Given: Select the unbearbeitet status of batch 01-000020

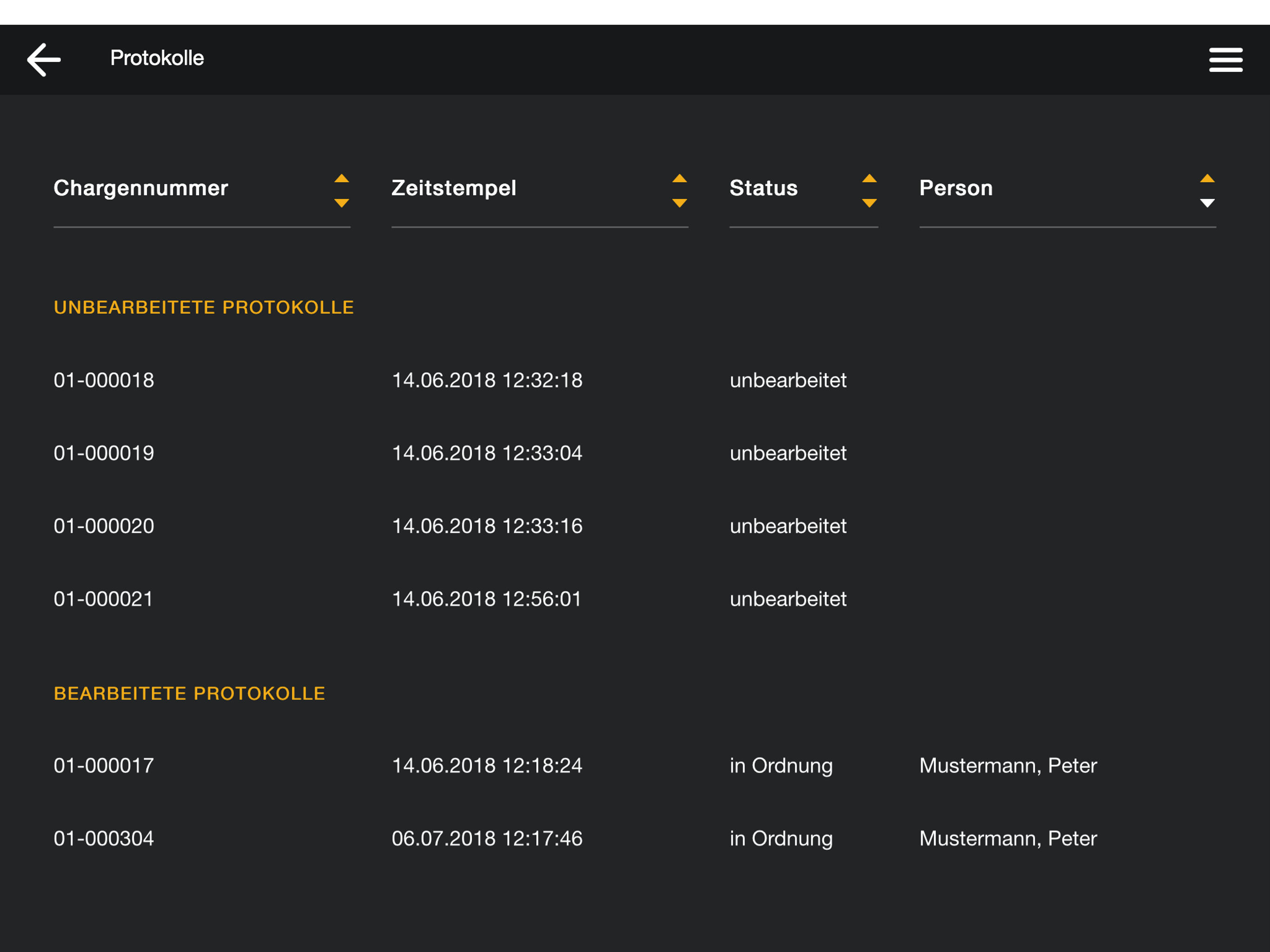Looking at the screenshot, I should pyautogui.click(x=788, y=526).
